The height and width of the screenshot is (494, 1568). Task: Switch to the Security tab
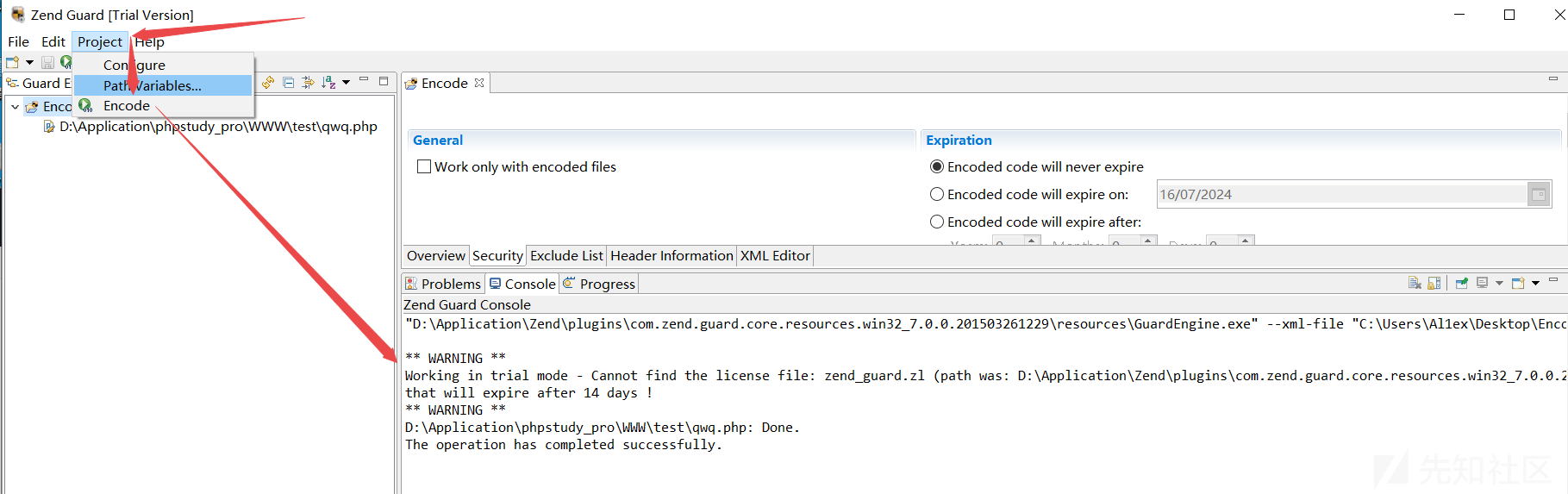pos(497,256)
